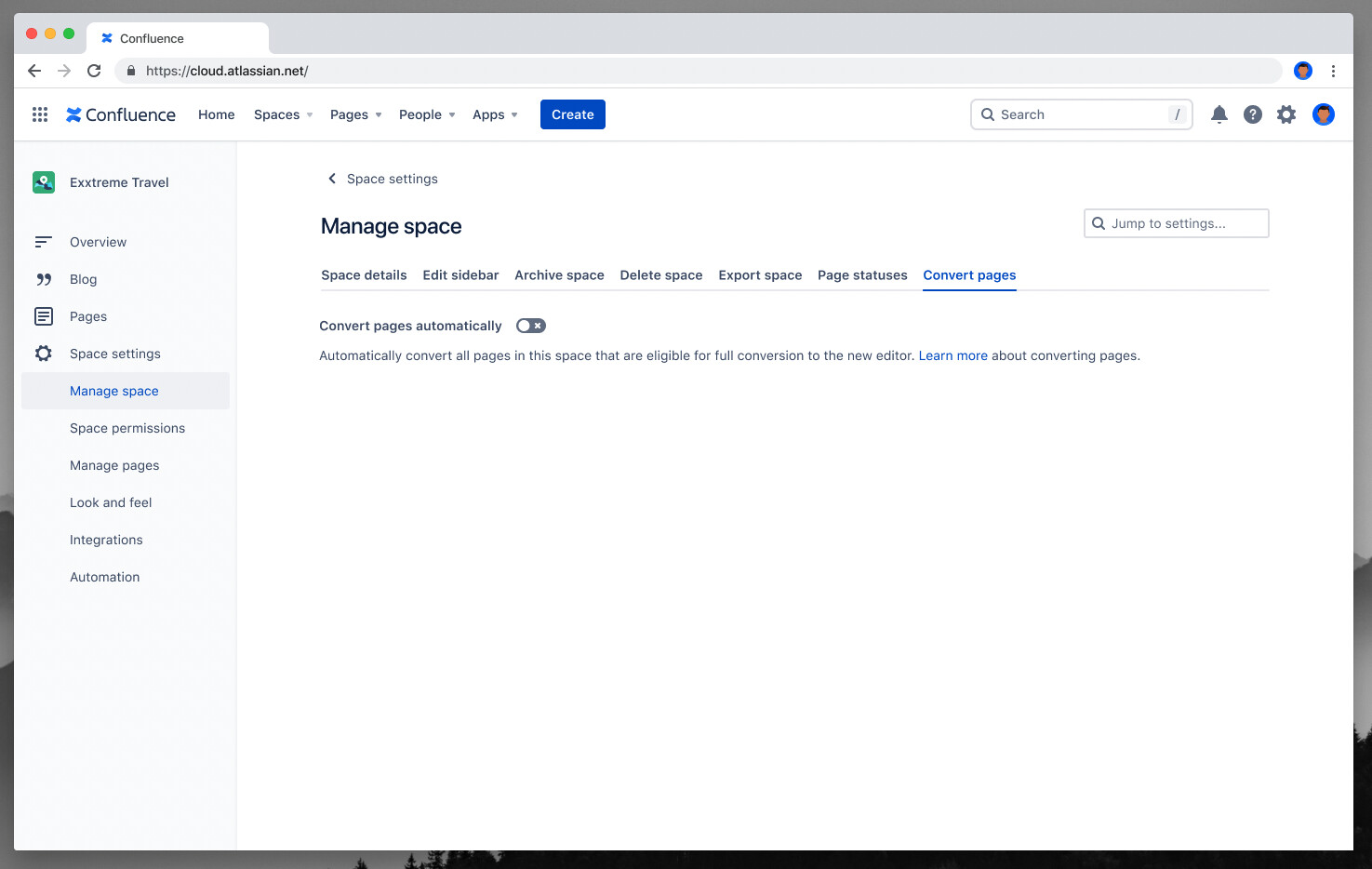Screen dimensions: 1372x869
Task: Open the Export space tab
Action: click(x=760, y=274)
